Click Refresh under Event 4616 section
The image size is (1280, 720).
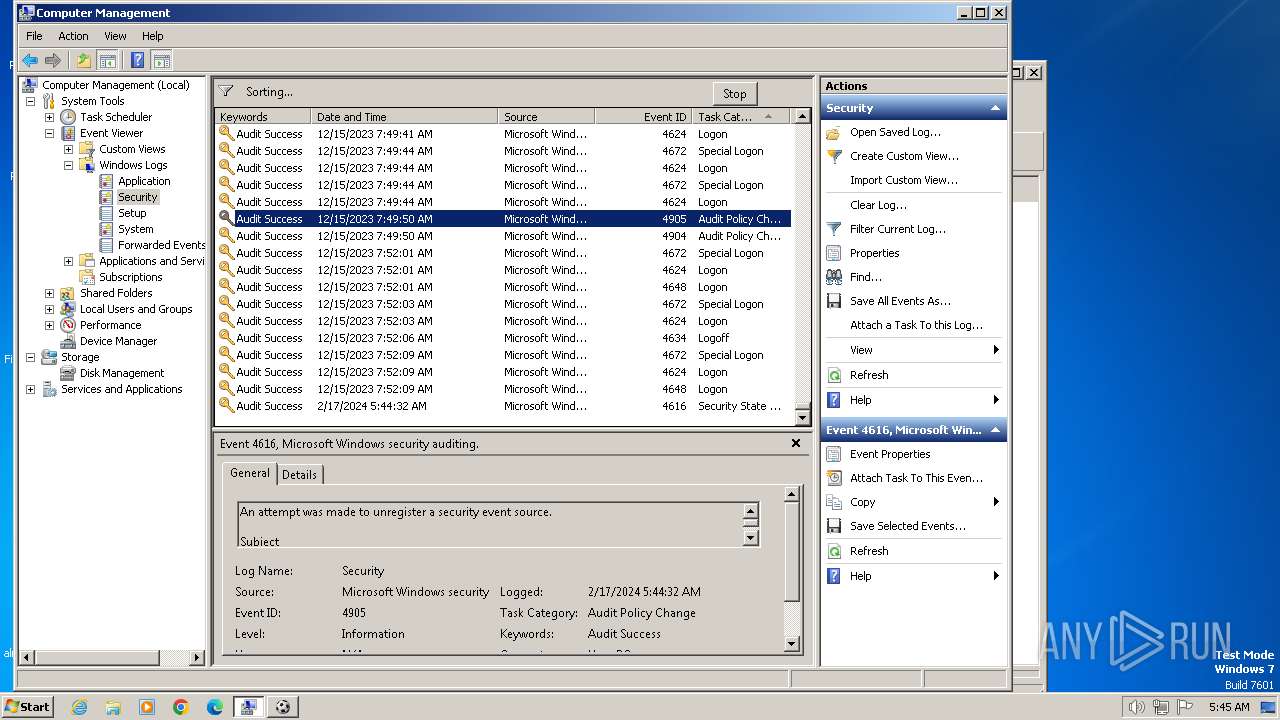pyautogui.click(x=868, y=551)
